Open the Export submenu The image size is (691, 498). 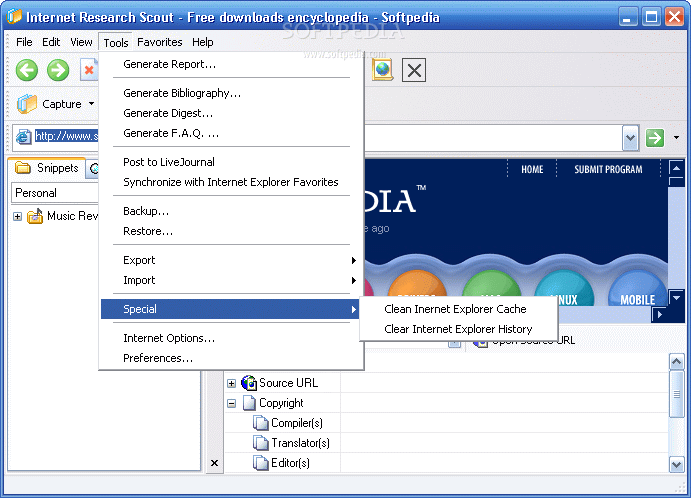tap(232, 260)
